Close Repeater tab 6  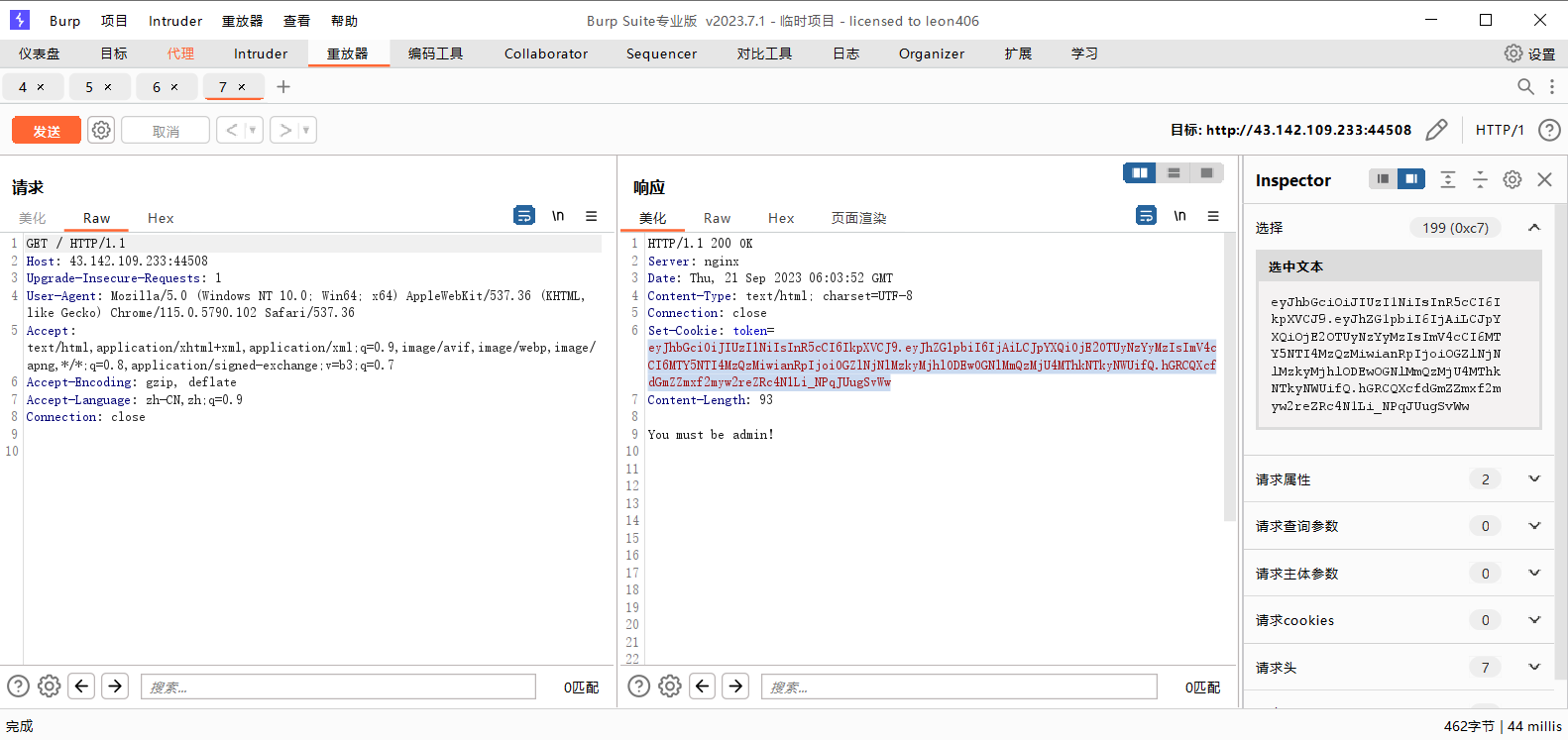174,87
